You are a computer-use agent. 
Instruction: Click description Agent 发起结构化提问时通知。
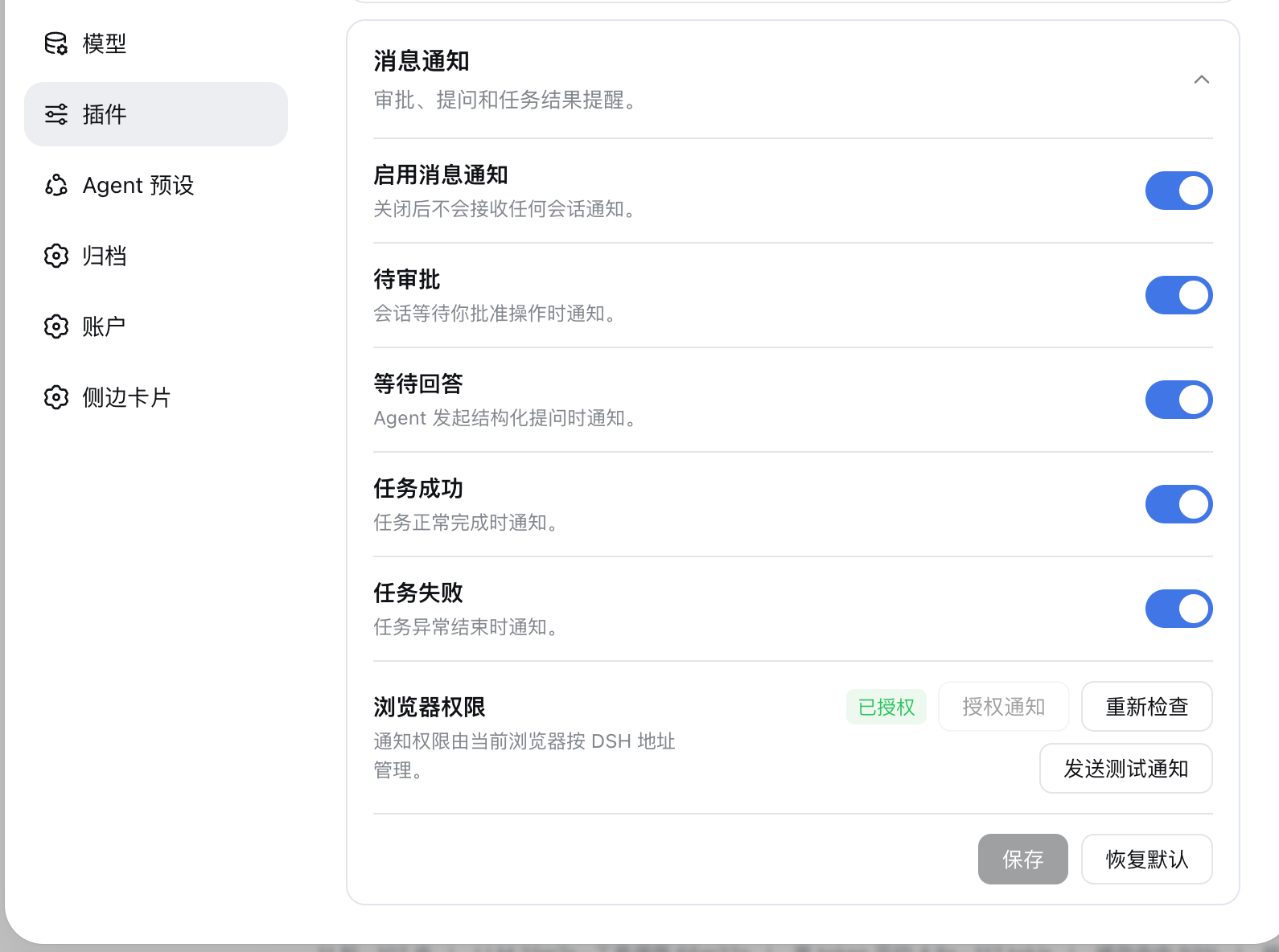click(506, 418)
